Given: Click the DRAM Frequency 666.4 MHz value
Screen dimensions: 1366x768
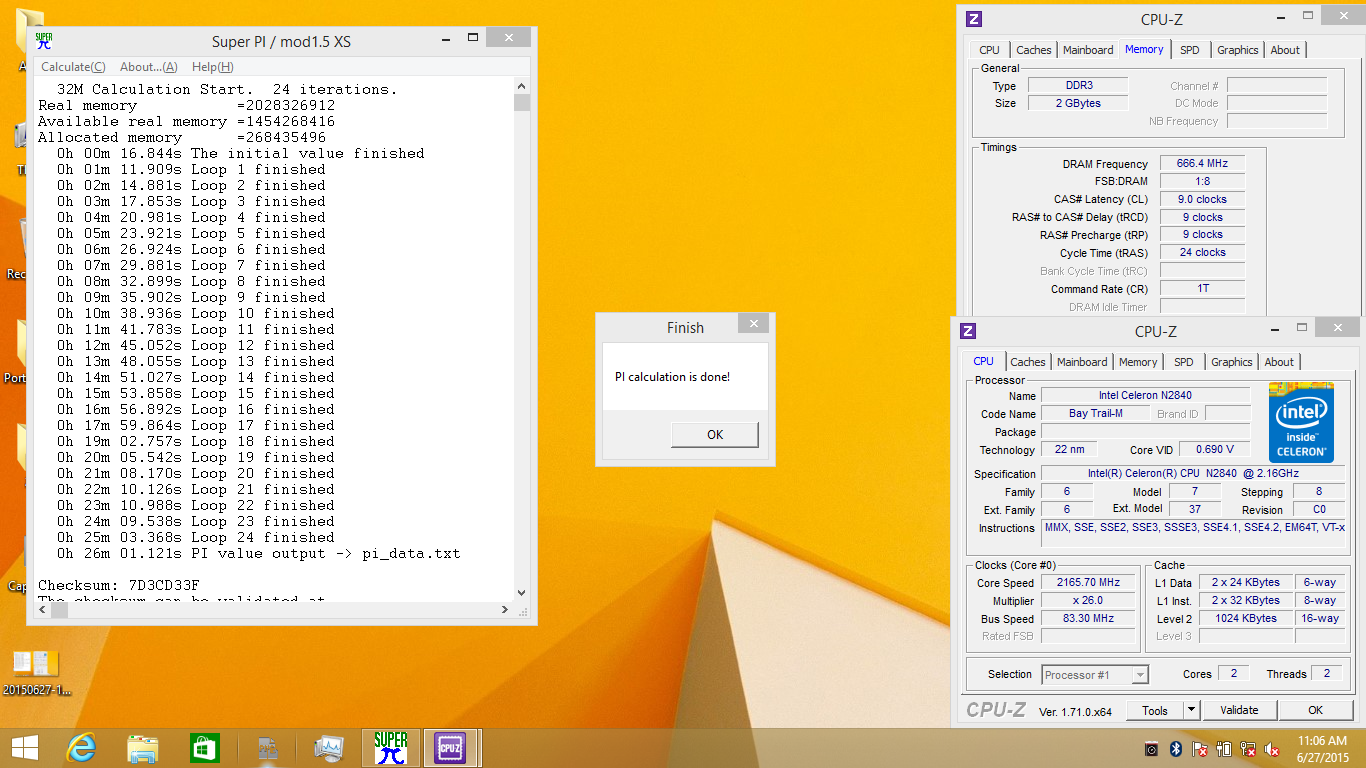Looking at the screenshot, I should coord(1202,164).
